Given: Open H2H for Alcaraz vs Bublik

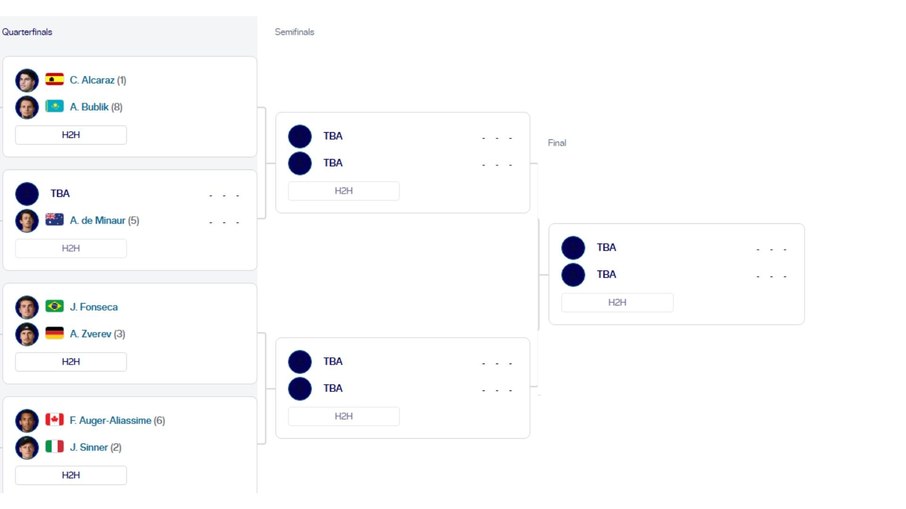Looking at the screenshot, I should click(71, 135).
